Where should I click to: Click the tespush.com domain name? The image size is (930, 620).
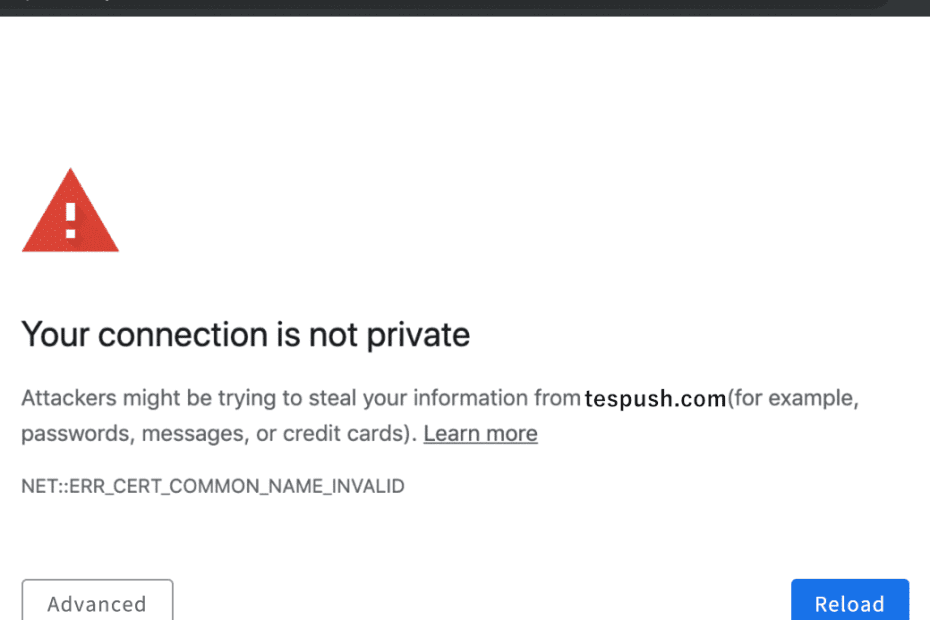point(655,399)
